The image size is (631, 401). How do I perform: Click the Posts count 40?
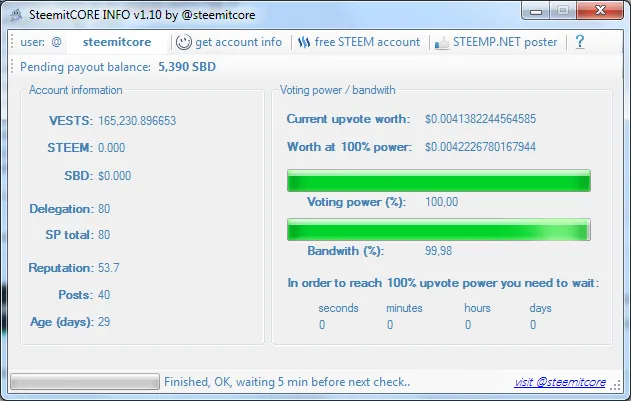click(104, 295)
